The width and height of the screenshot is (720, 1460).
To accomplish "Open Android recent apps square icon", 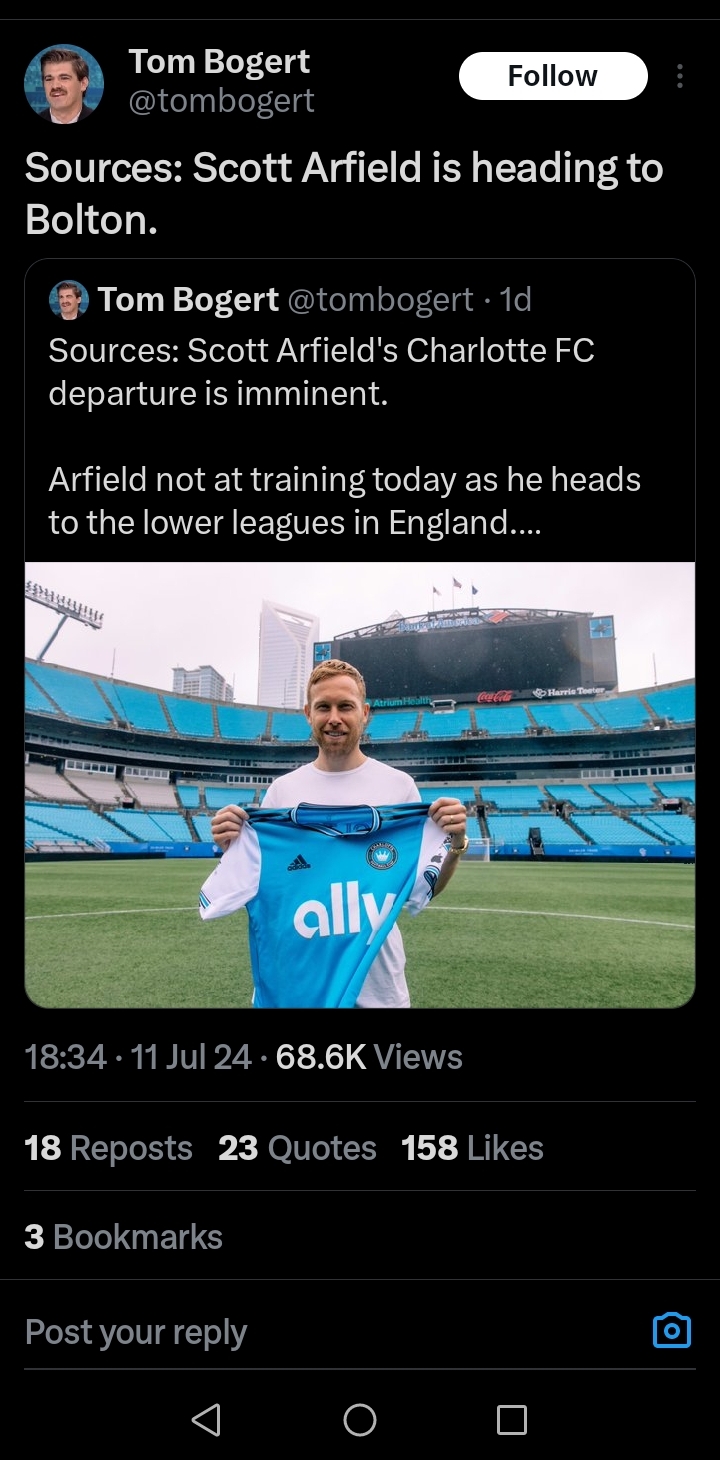I will tap(511, 1419).
